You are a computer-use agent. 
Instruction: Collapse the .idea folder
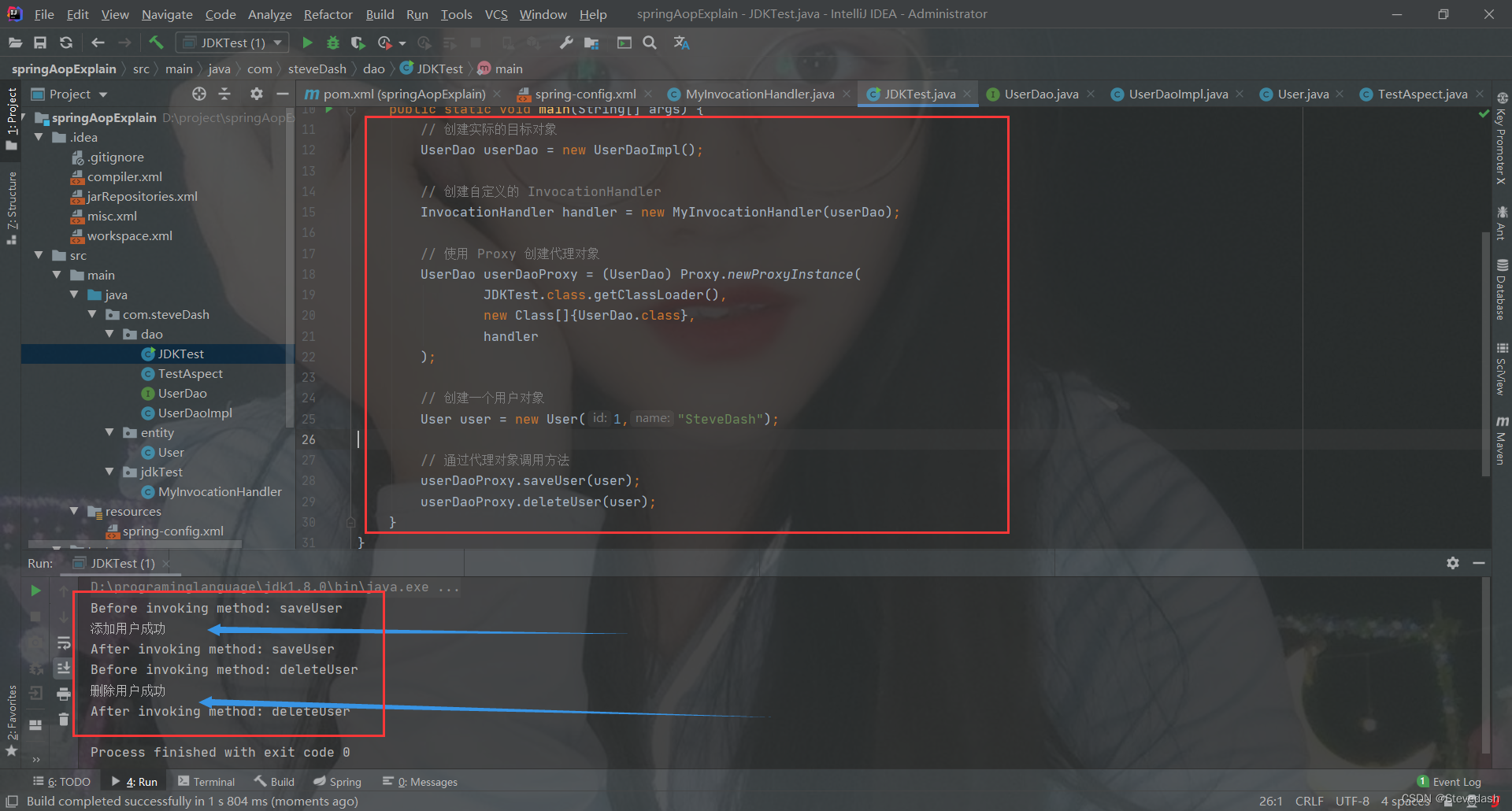39,137
